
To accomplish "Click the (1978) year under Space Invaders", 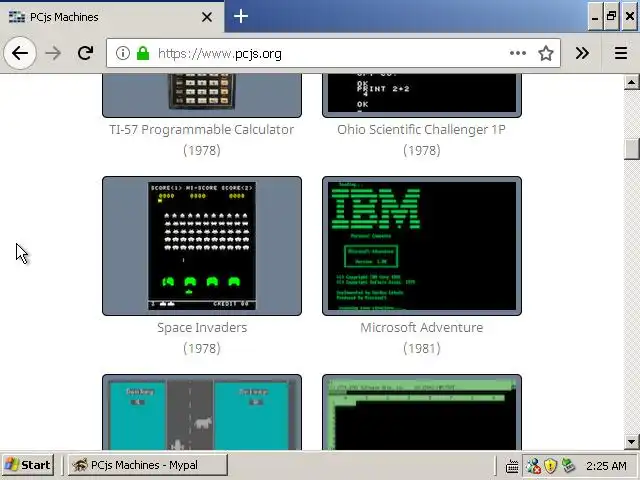I will point(202,349).
